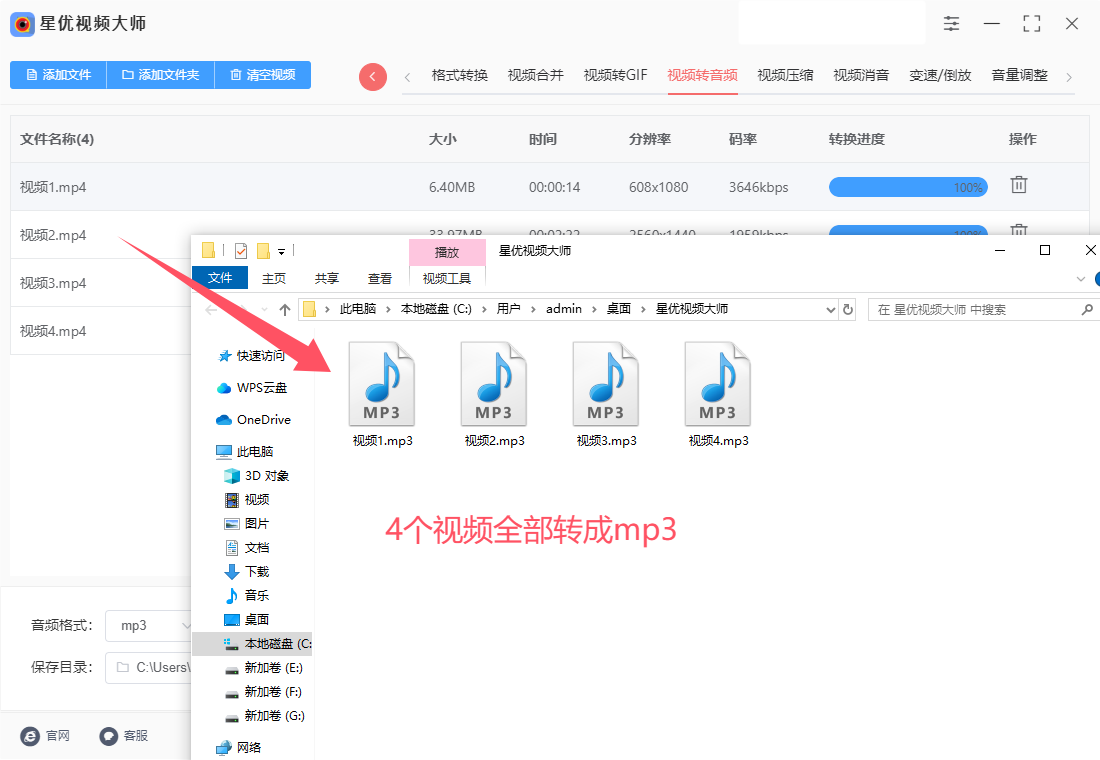Select the 视频转音频 tab
The image size is (1100, 760).
click(702, 76)
